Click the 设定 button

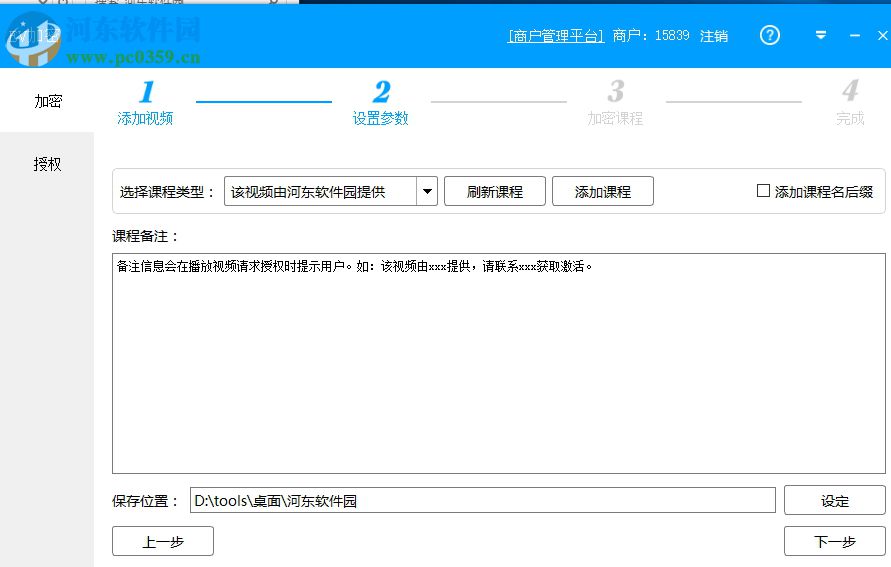[x=834, y=501]
